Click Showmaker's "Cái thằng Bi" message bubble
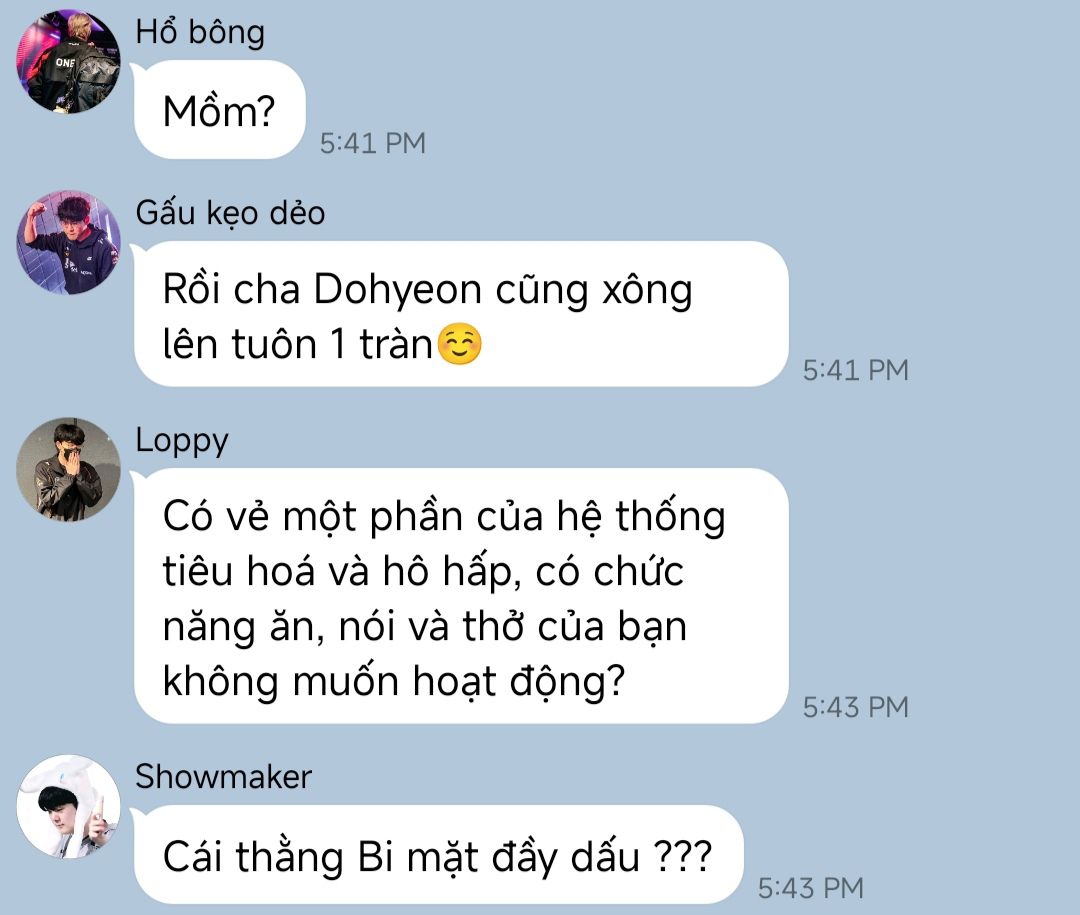 pos(439,854)
